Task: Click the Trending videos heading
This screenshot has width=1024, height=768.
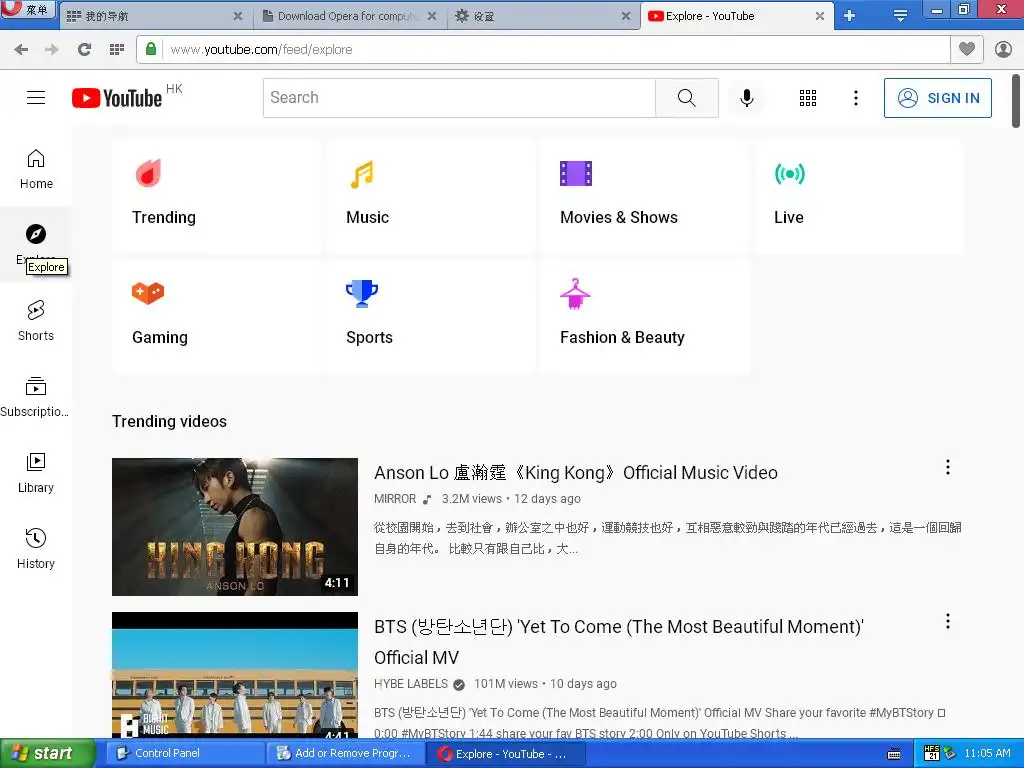Action: 169,421
